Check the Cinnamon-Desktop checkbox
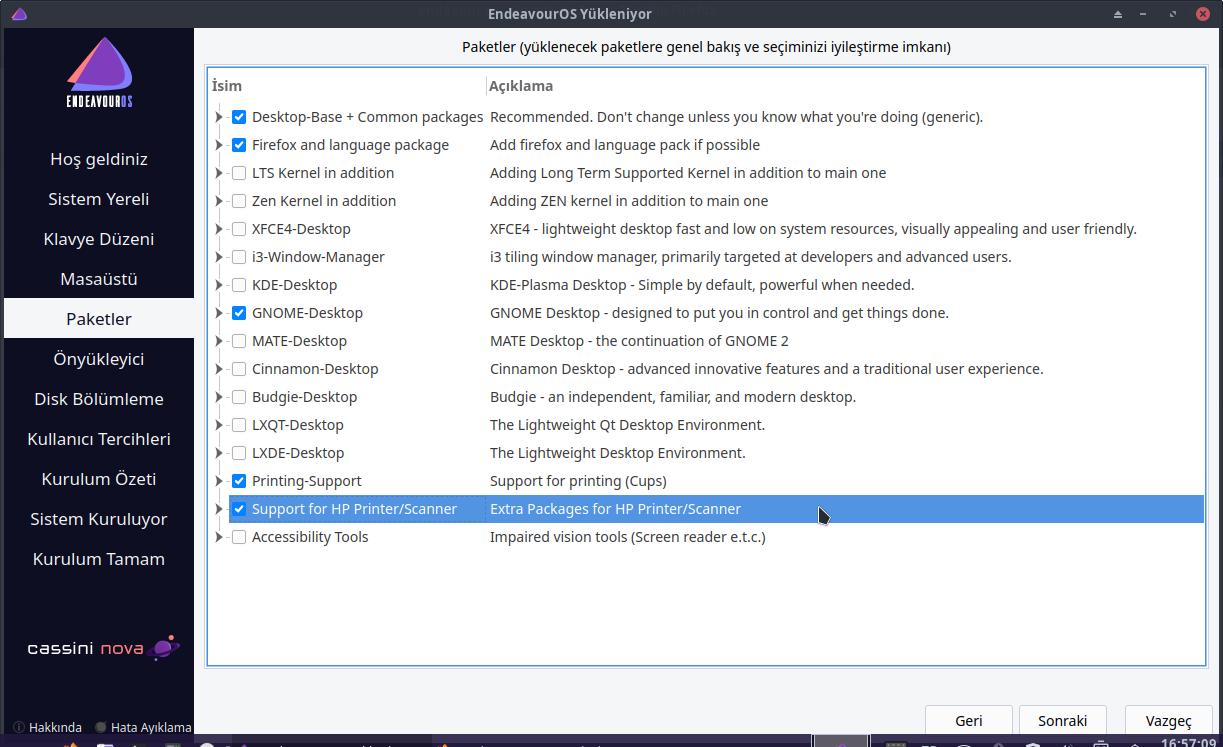The height and width of the screenshot is (747, 1223). pos(239,369)
